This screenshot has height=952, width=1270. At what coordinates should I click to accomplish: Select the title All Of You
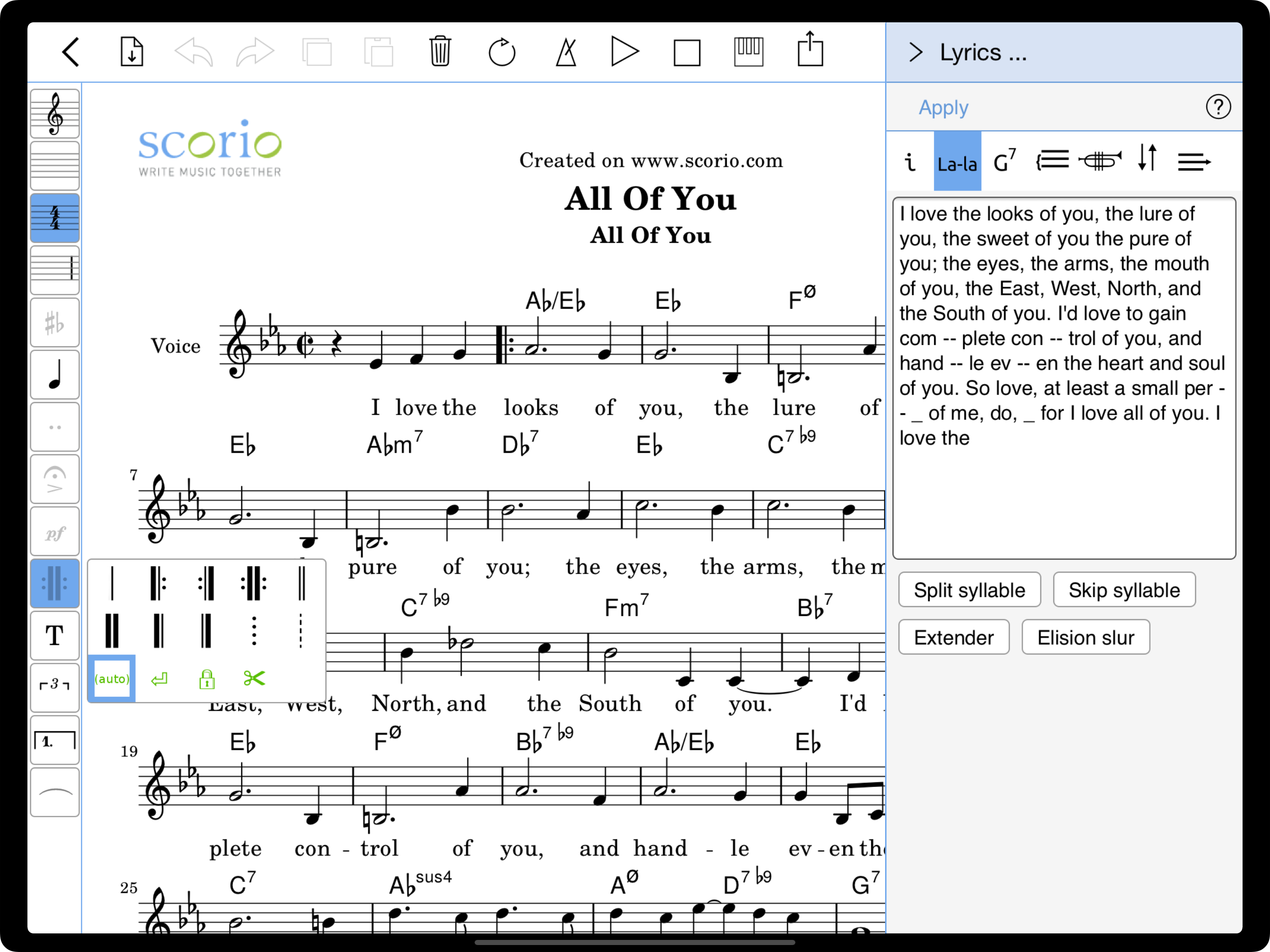650,198
